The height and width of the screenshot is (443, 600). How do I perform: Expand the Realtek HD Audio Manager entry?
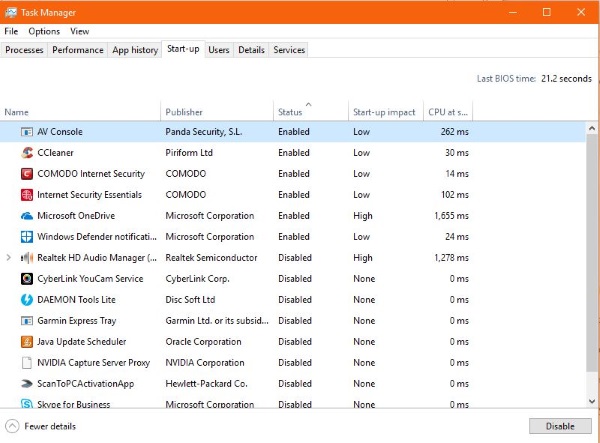click(x=9, y=258)
